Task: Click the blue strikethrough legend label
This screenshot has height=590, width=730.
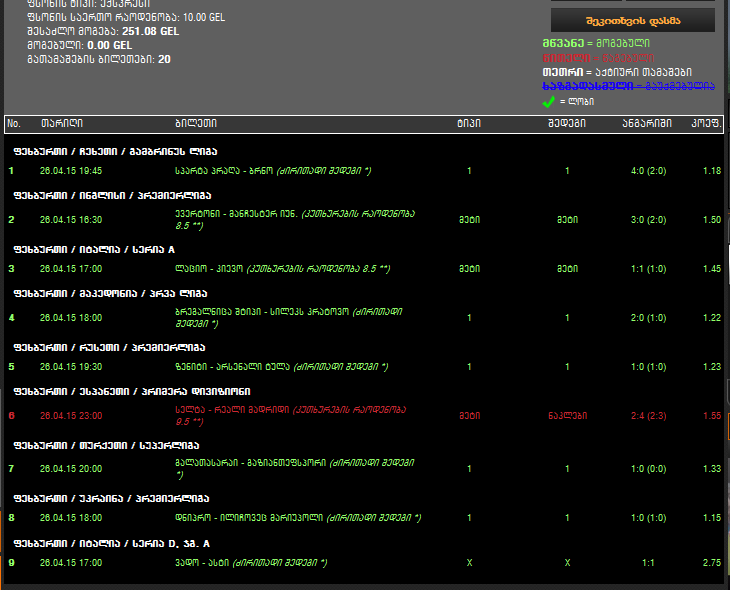Action: click(x=565, y=86)
